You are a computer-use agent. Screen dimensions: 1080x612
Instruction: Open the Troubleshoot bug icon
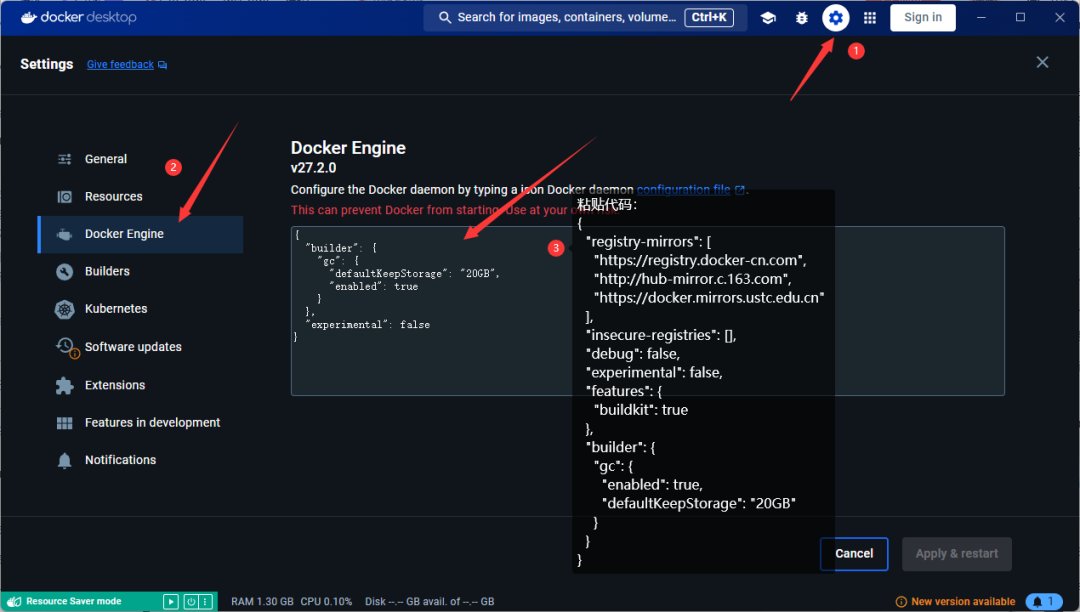click(x=802, y=18)
